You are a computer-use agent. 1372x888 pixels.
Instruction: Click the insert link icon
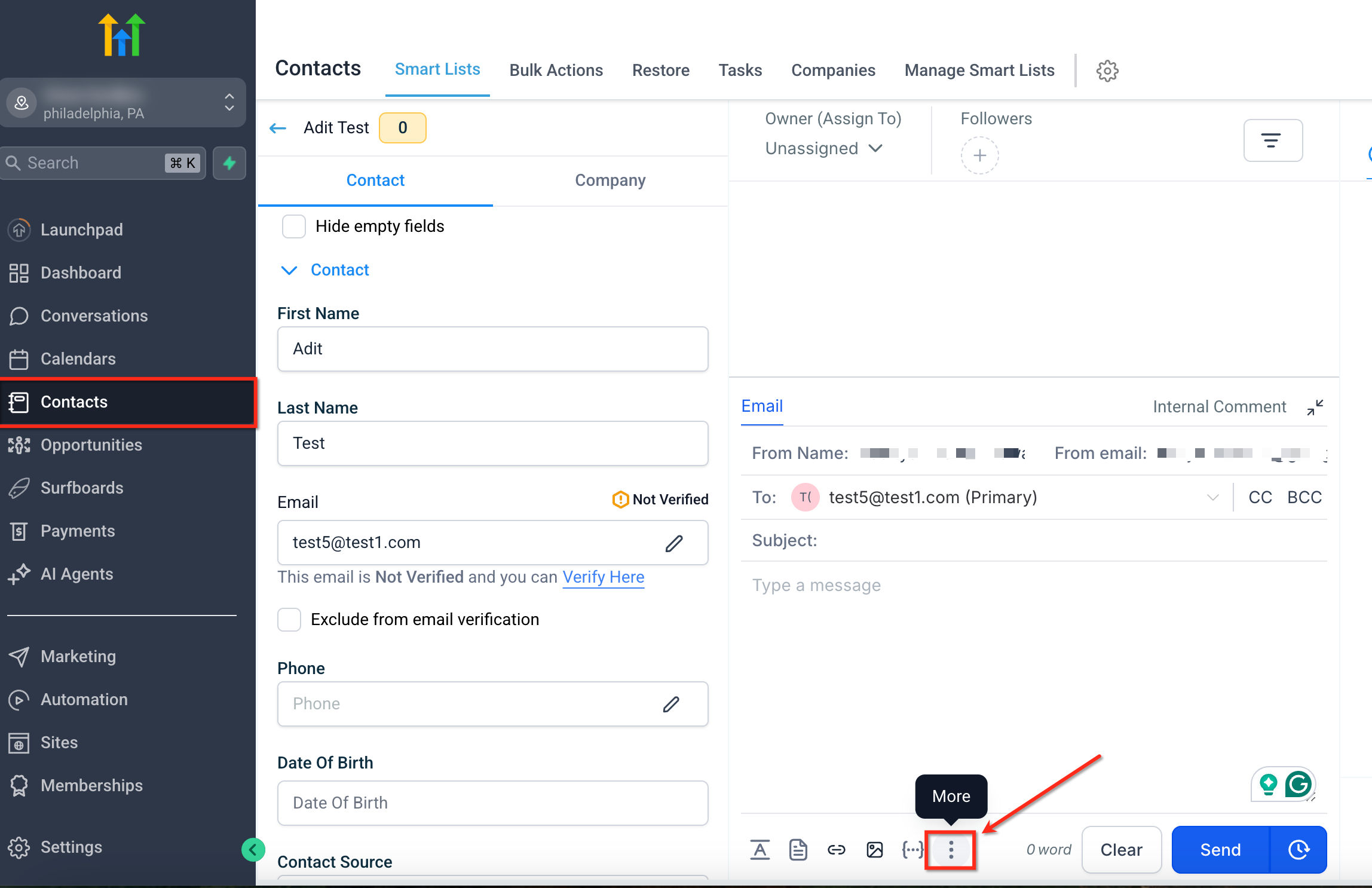tap(836, 849)
